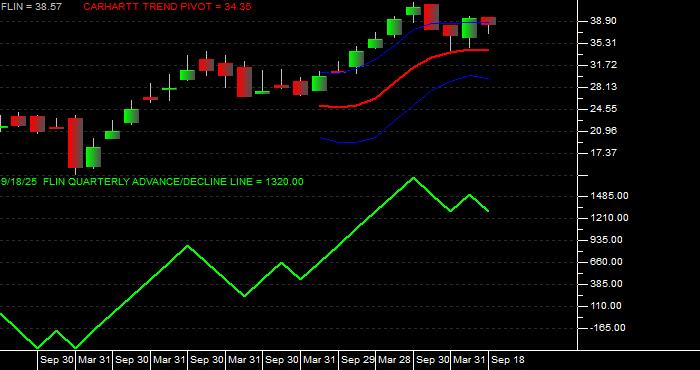Select the CARHARTT TREND PIVOT = 34.35 label
The image size is (700, 370).
tap(167, 7)
